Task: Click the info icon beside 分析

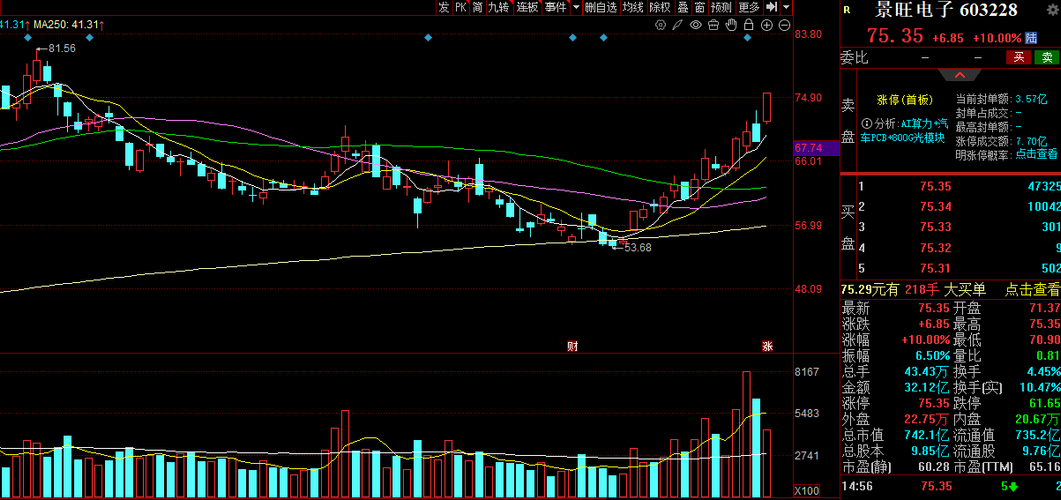Action: (x=867, y=124)
